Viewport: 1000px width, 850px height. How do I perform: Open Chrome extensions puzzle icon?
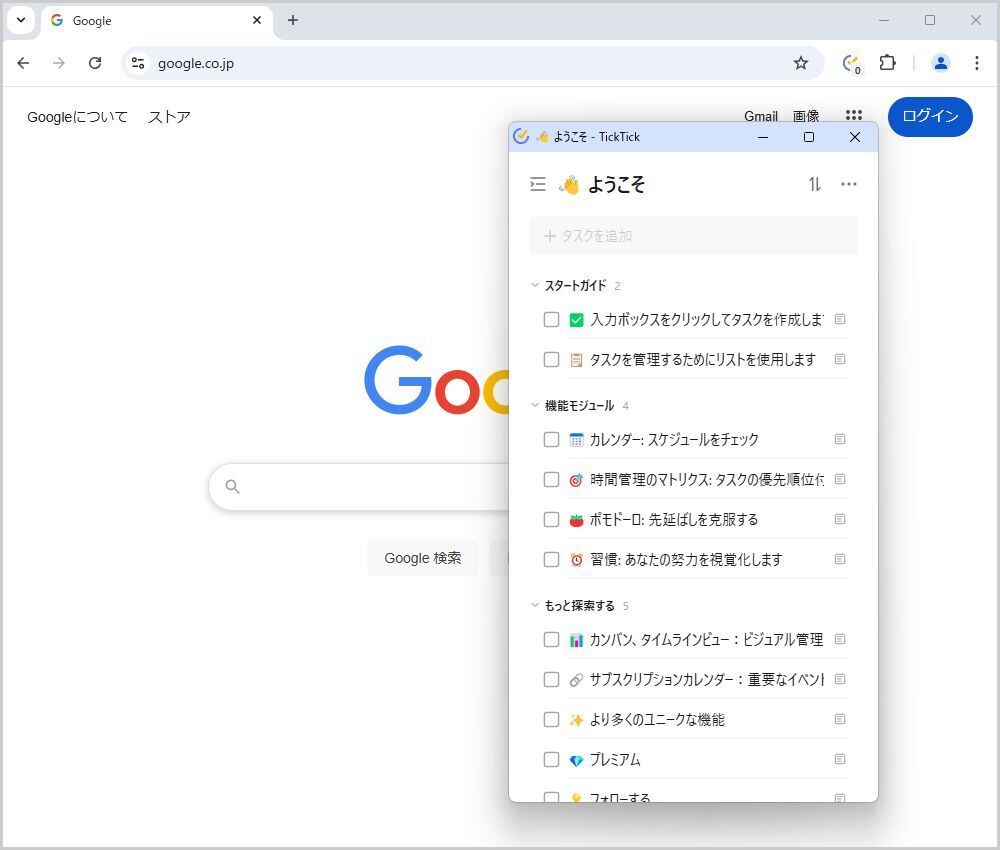[887, 62]
